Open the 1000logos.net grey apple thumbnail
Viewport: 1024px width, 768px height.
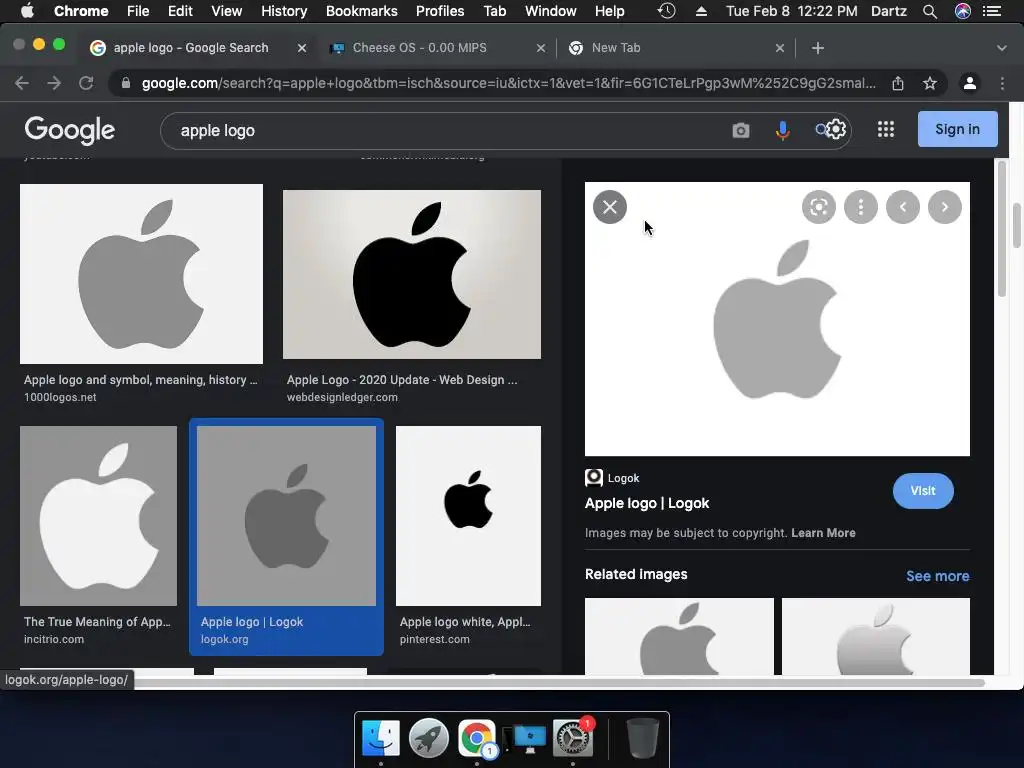click(x=142, y=274)
